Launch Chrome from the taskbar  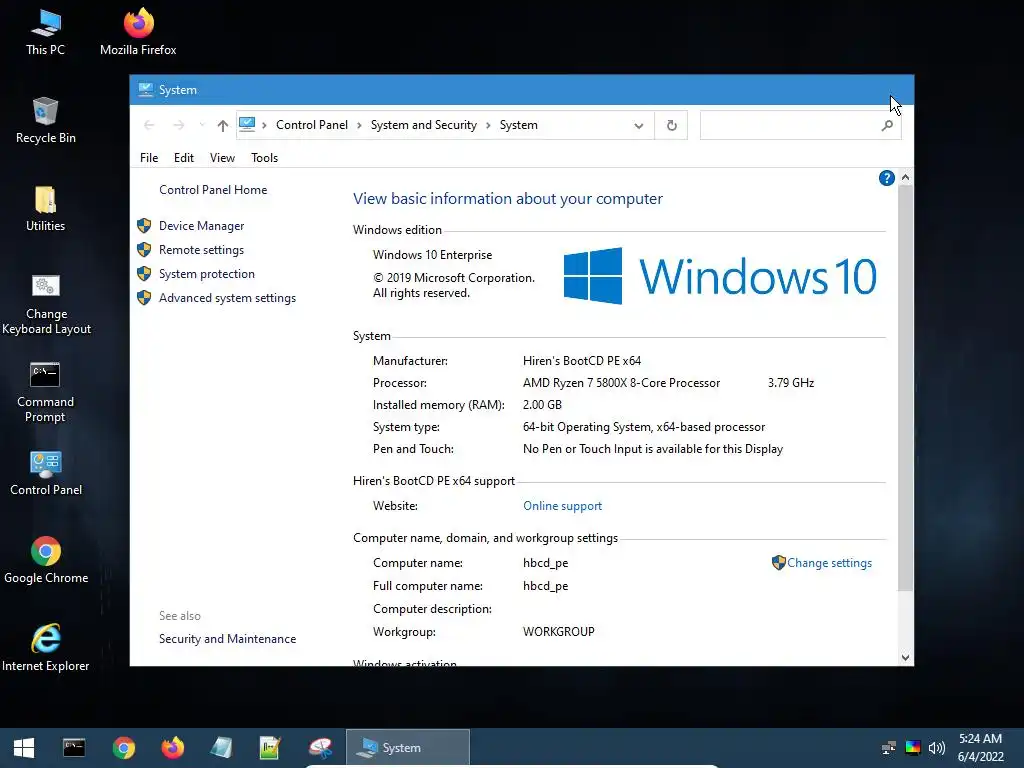pos(123,748)
